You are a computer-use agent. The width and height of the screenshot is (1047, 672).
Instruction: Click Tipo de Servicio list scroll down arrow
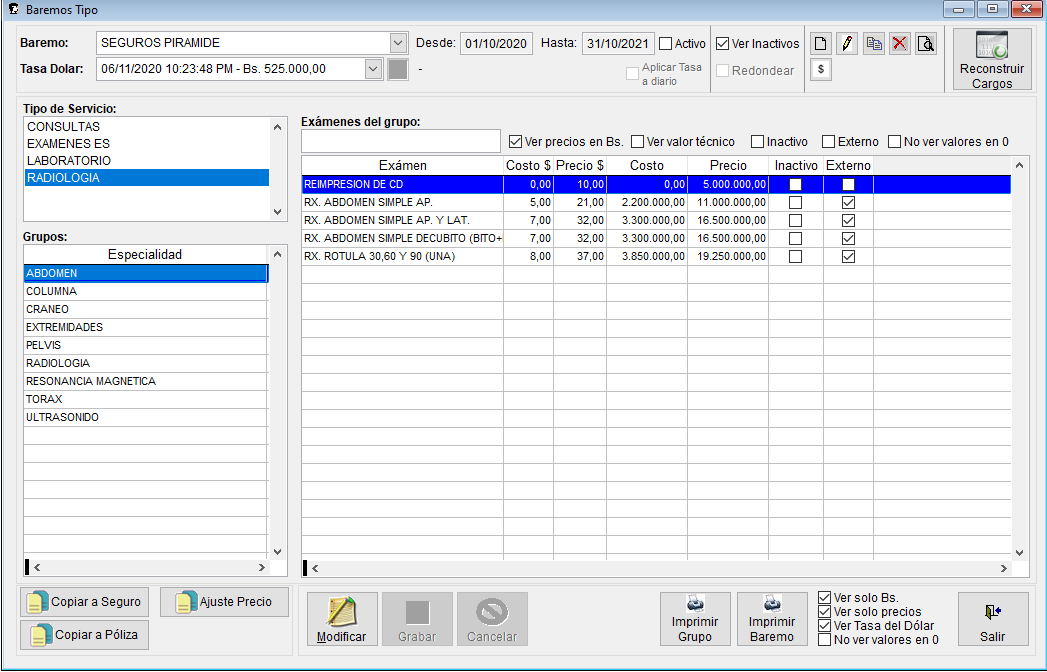point(278,212)
